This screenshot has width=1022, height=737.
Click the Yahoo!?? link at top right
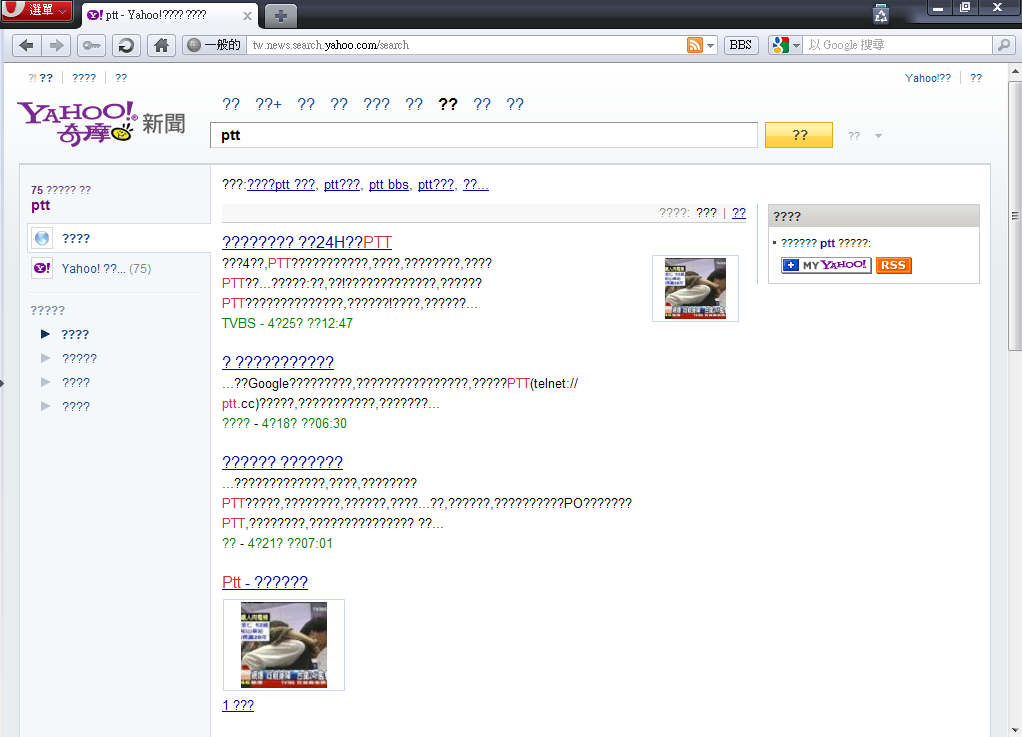927,78
